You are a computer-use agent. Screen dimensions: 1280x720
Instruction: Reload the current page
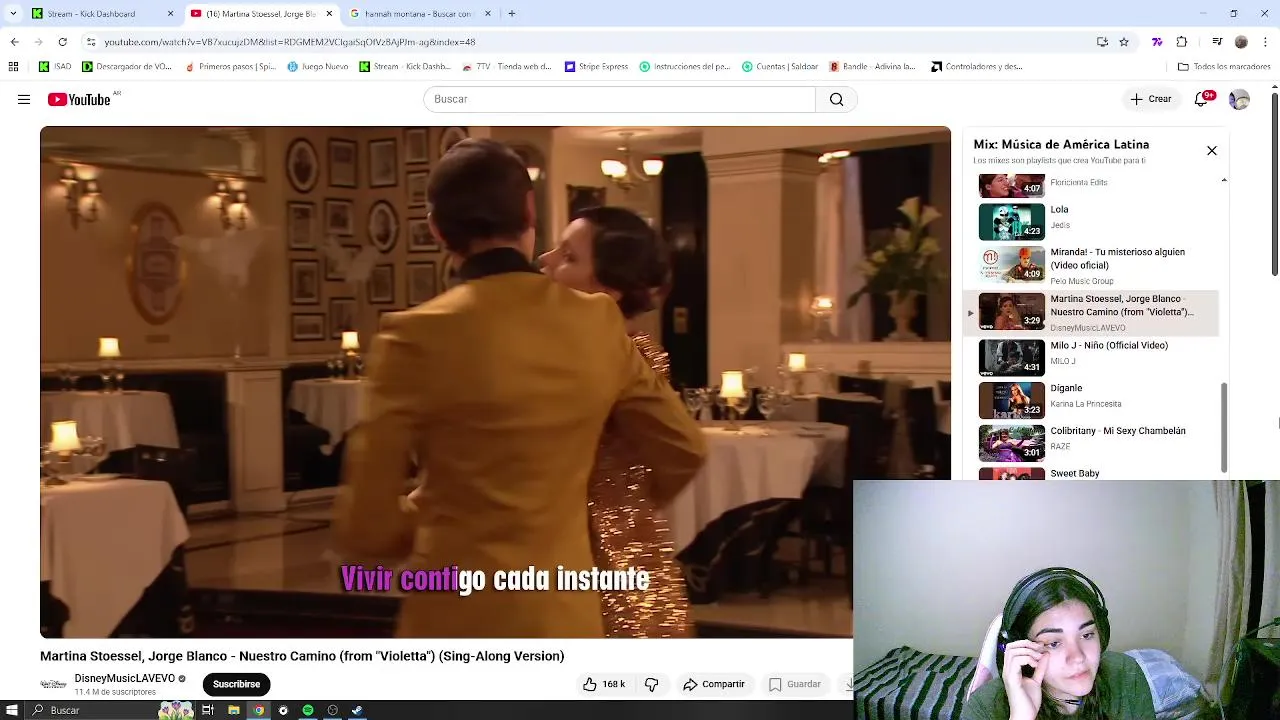[62, 42]
